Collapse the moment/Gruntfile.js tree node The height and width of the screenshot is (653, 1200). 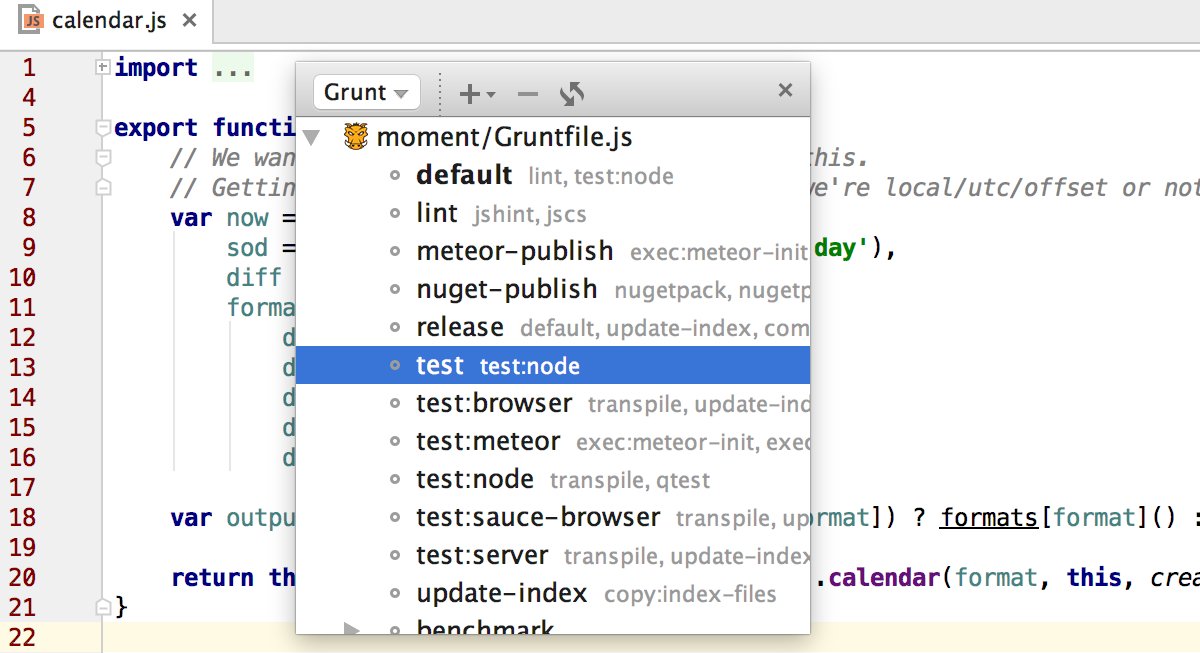click(x=311, y=137)
